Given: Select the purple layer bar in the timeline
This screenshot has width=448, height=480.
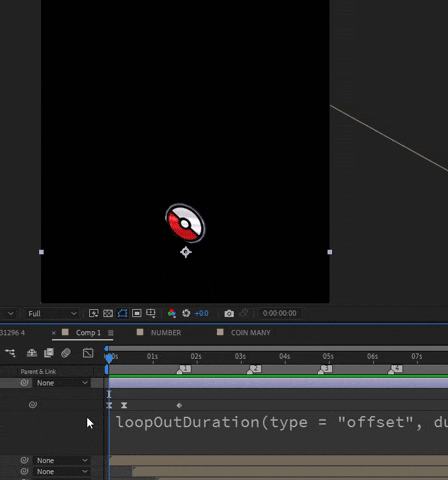Looking at the screenshot, I should [x=278, y=383].
